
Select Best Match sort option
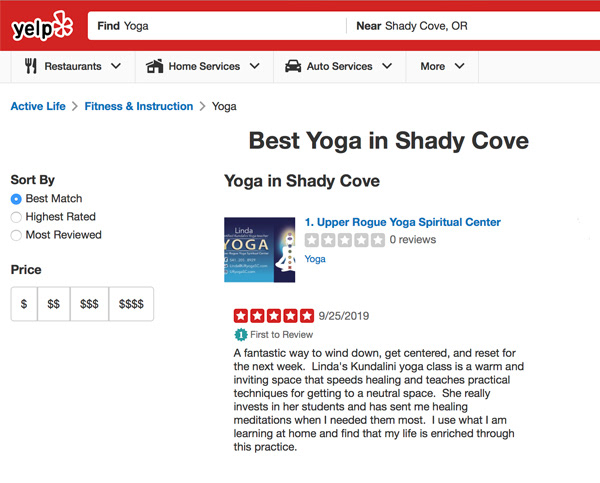[16, 199]
